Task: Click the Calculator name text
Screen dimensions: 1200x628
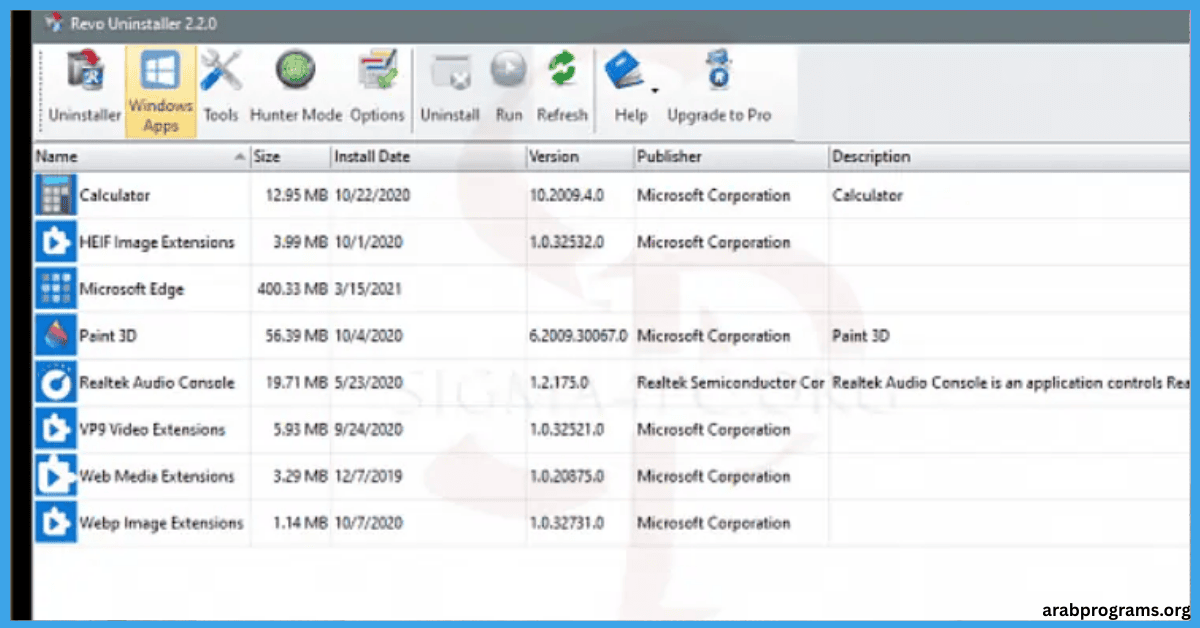Action: [x=115, y=196]
